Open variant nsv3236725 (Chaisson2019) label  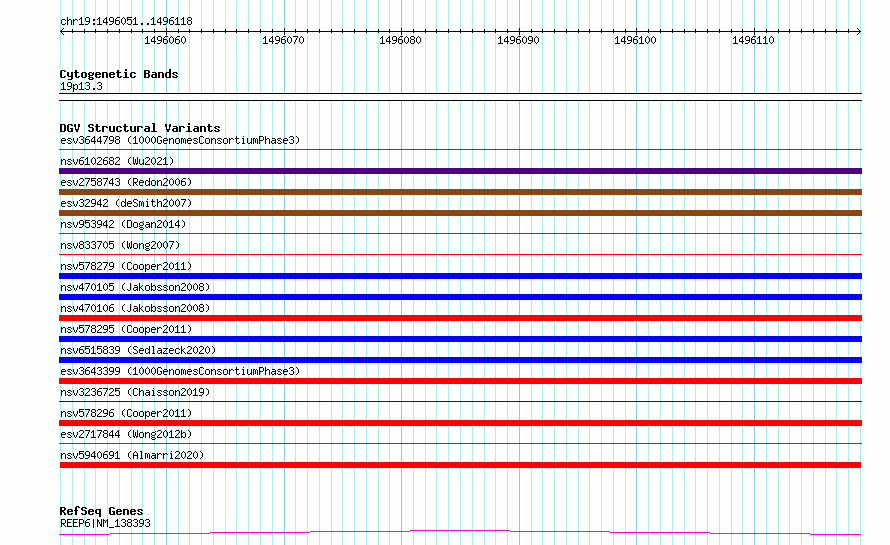(135, 392)
